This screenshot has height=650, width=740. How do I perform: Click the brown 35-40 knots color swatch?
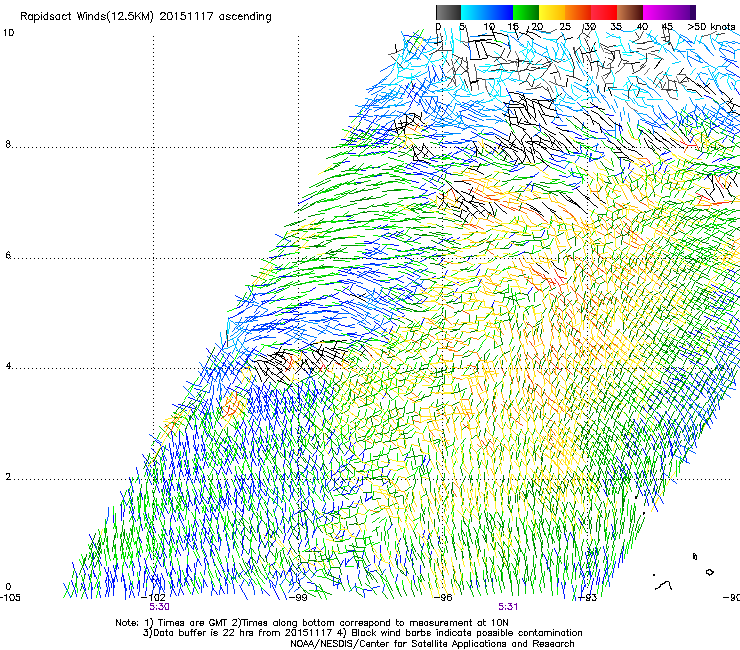(630, 12)
